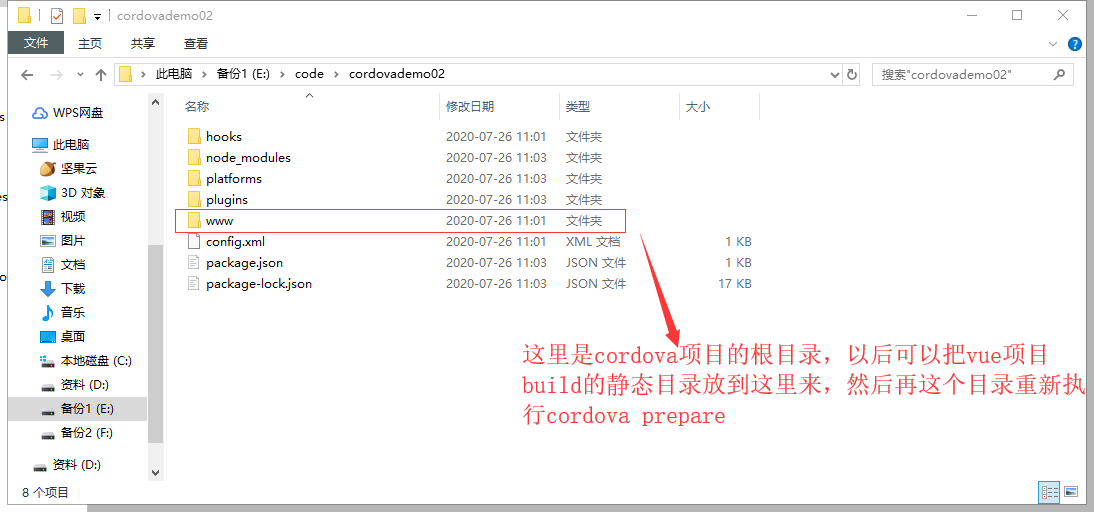This screenshot has width=1094, height=512.
Task: Click 此电脑 in the address bar
Action: tap(172, 74)
